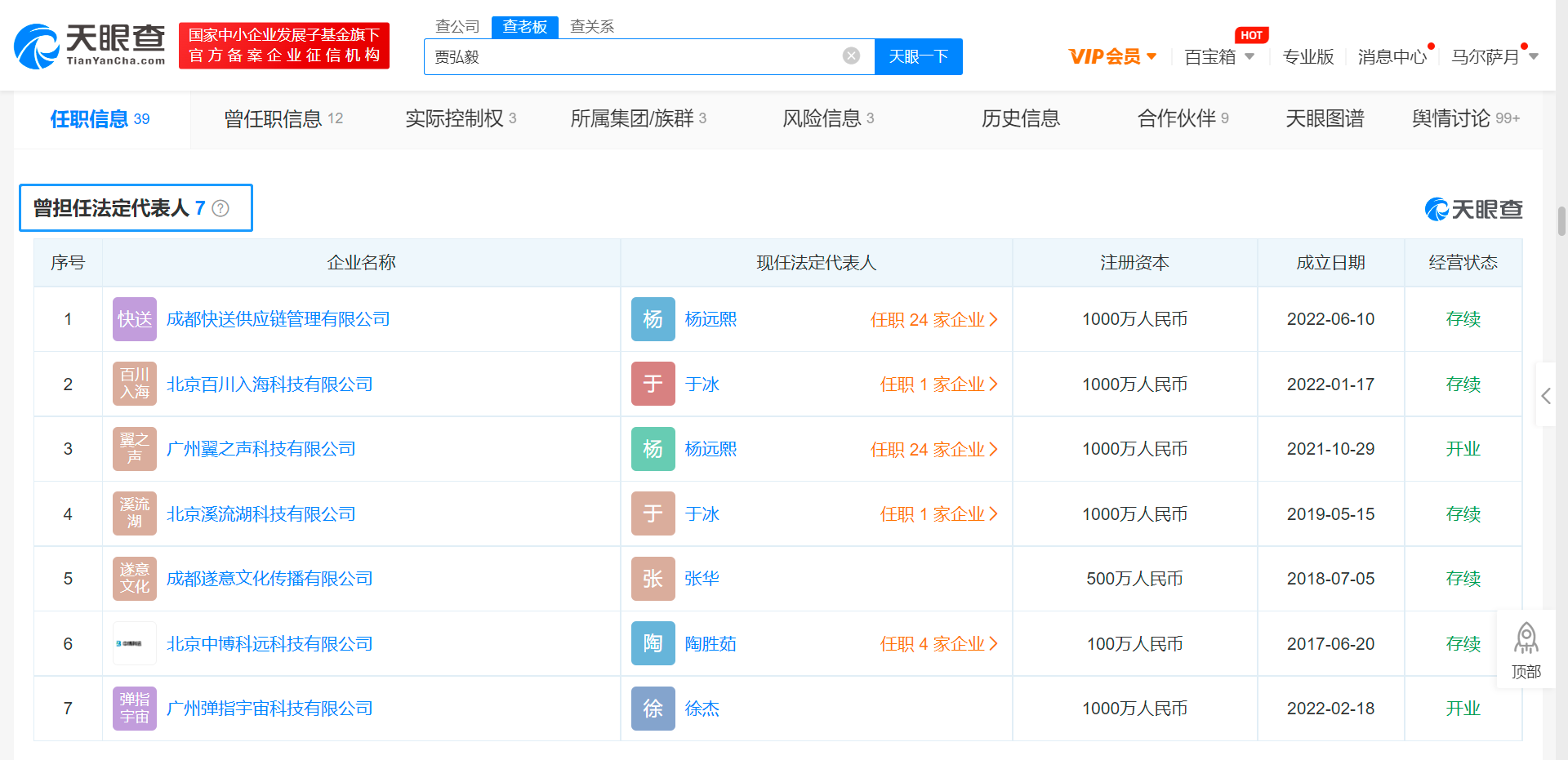Viewport: 1568px width, 760px height.
Task: Open 徐杰 person link
Action: pos(702,709)
